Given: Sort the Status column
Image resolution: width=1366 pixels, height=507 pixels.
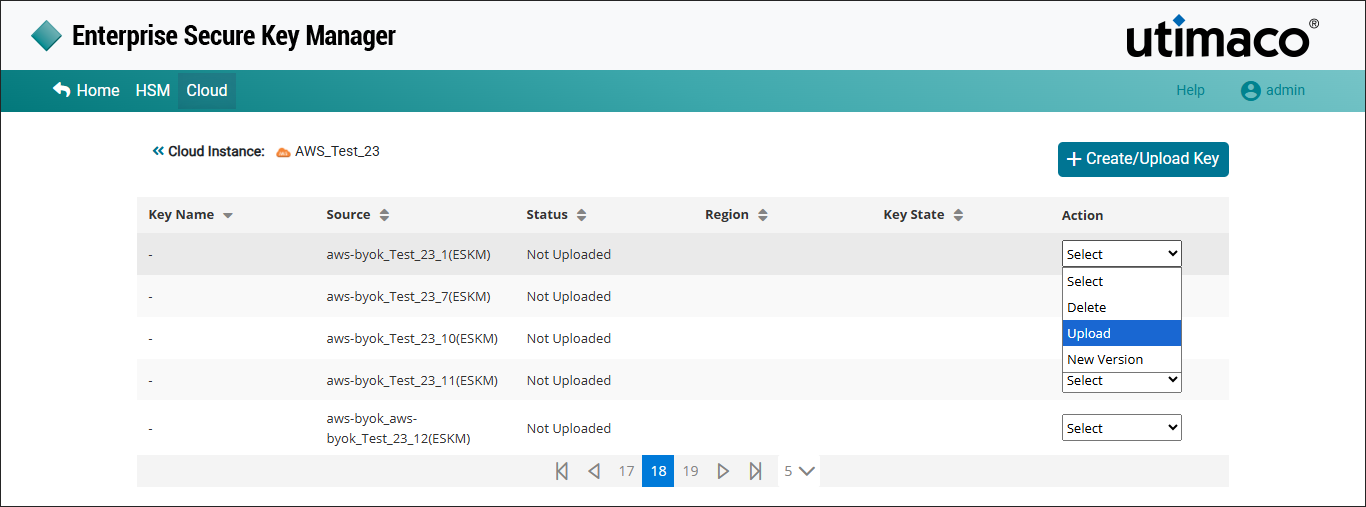Looking at the screenshot, I should [581, 215].
